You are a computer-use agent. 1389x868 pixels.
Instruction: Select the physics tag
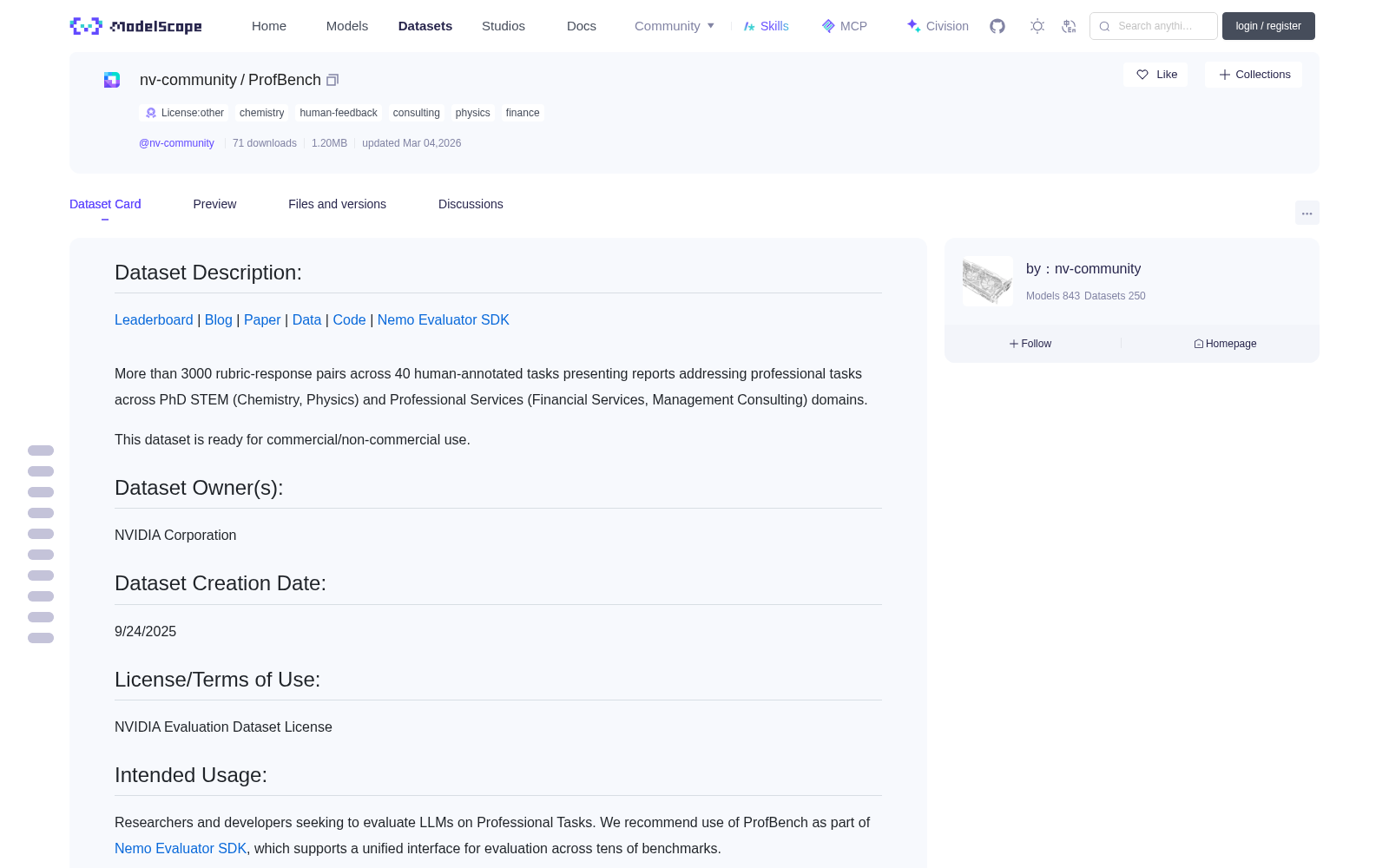pos(472,113)
